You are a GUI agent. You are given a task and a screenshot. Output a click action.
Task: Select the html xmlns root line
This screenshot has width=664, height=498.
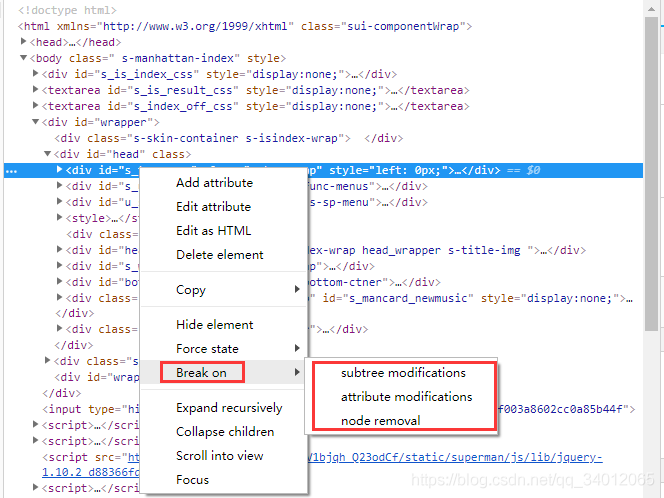(x=245, y=26)
